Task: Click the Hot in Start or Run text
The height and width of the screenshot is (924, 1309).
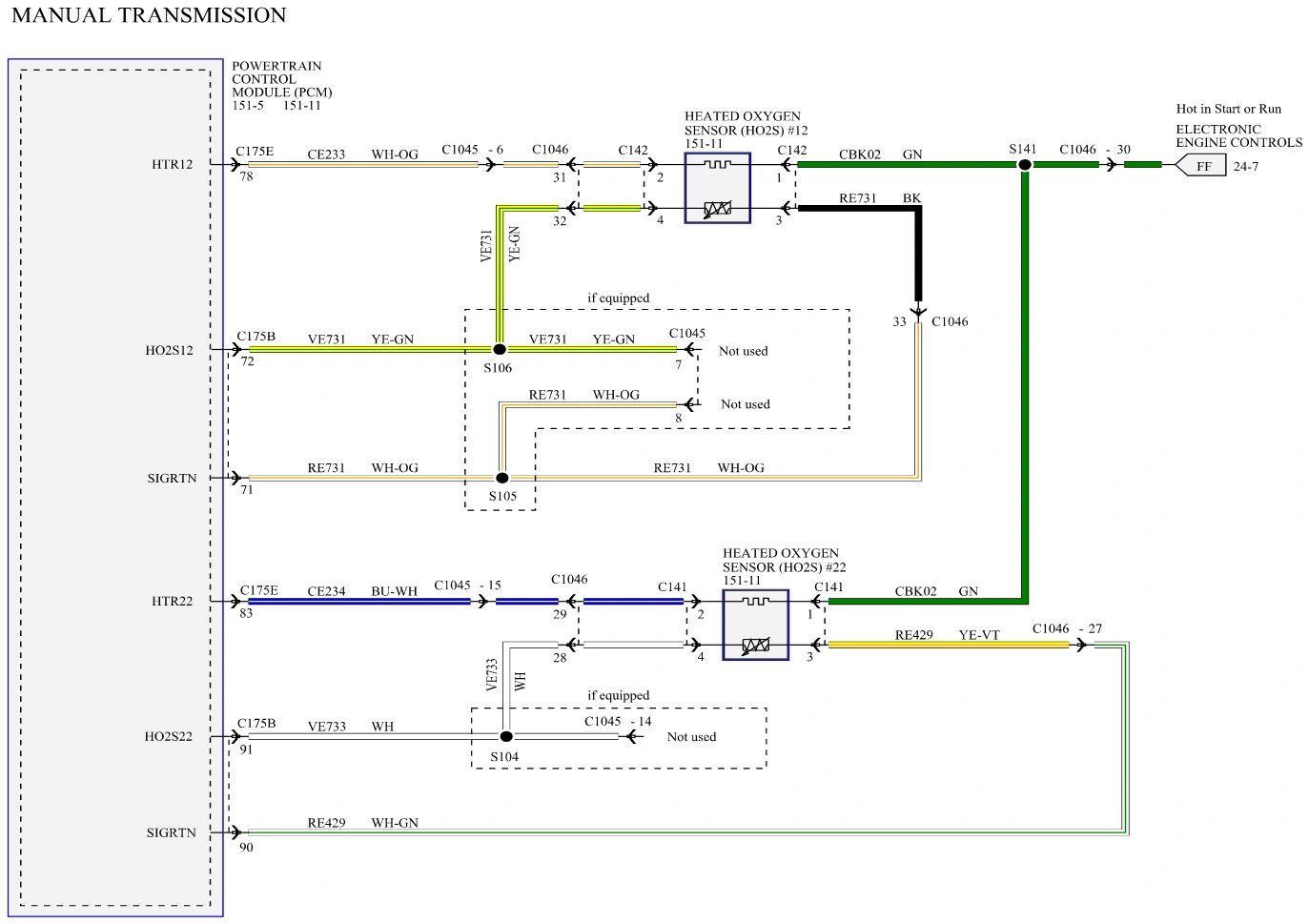Action: tap(1228, 109)
